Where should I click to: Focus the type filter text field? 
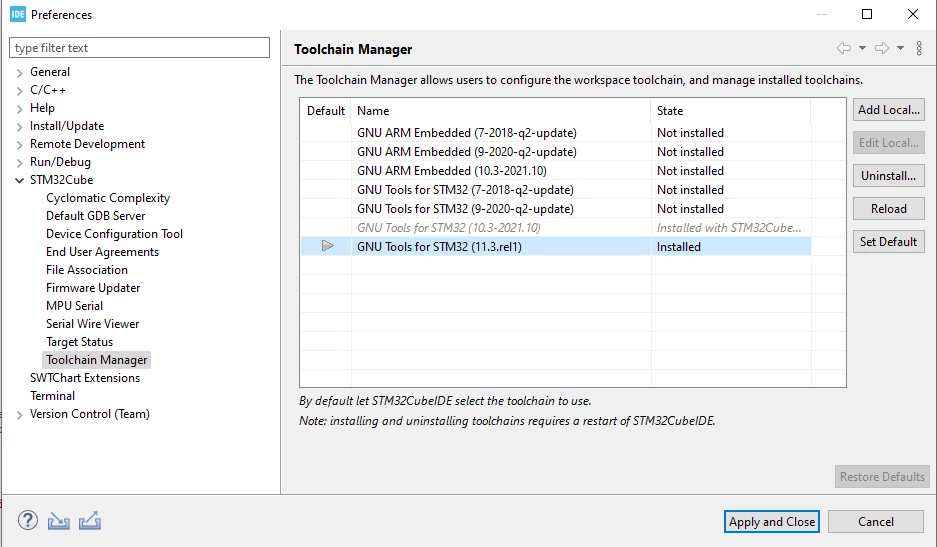coord(139,48)
